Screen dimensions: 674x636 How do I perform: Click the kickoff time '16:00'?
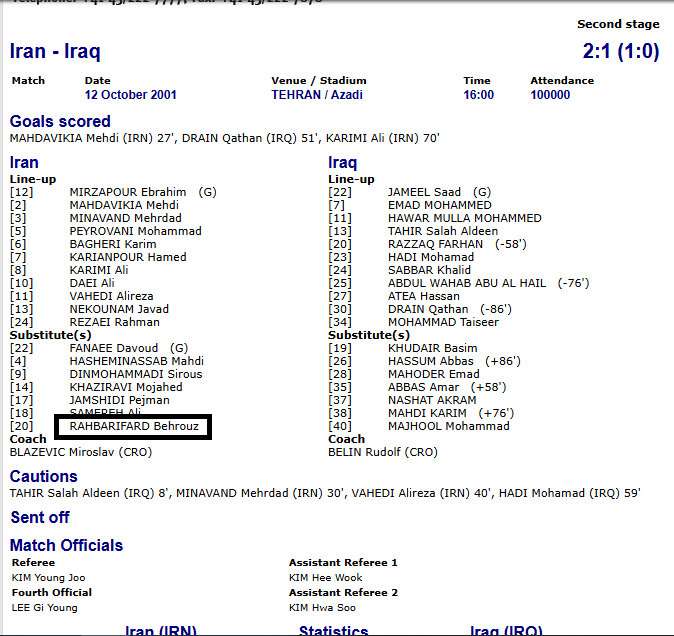tap(478, 95)
